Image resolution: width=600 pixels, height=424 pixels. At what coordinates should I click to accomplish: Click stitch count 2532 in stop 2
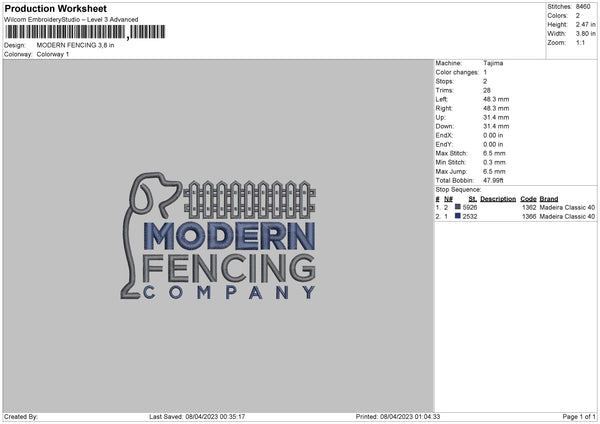[470, 217]
